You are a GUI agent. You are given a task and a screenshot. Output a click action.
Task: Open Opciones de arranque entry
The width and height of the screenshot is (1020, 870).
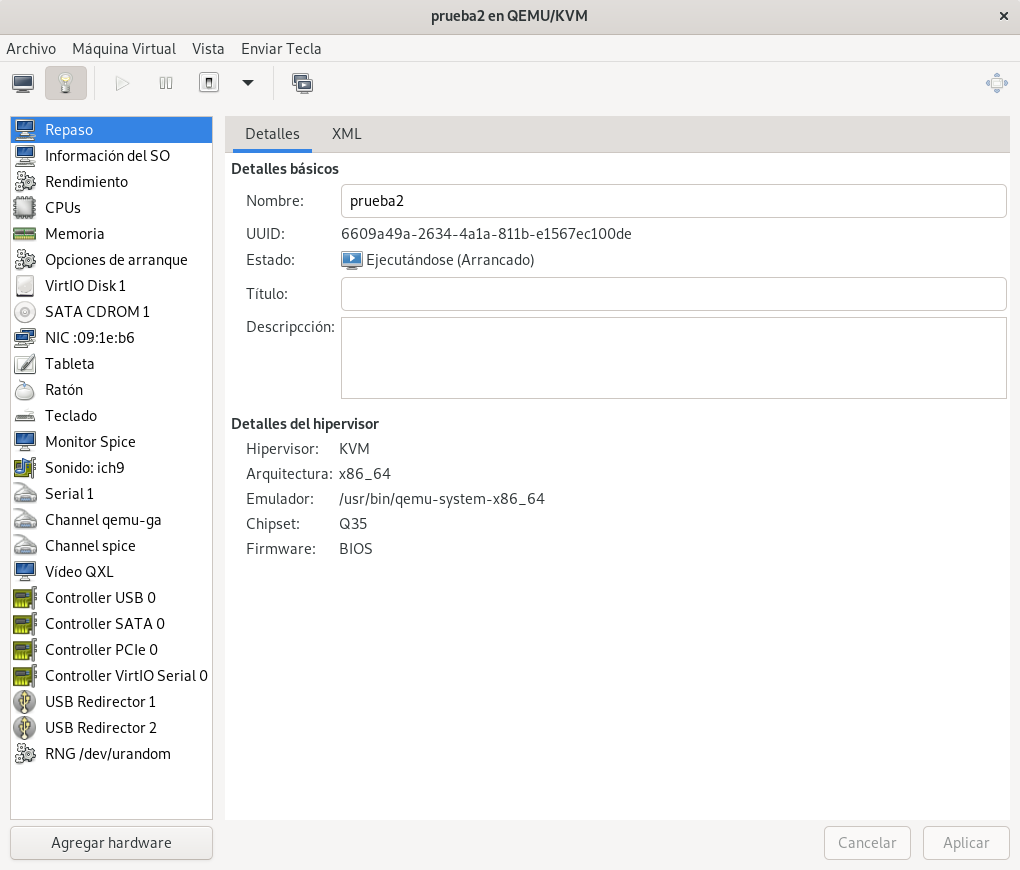pos(111,260)
